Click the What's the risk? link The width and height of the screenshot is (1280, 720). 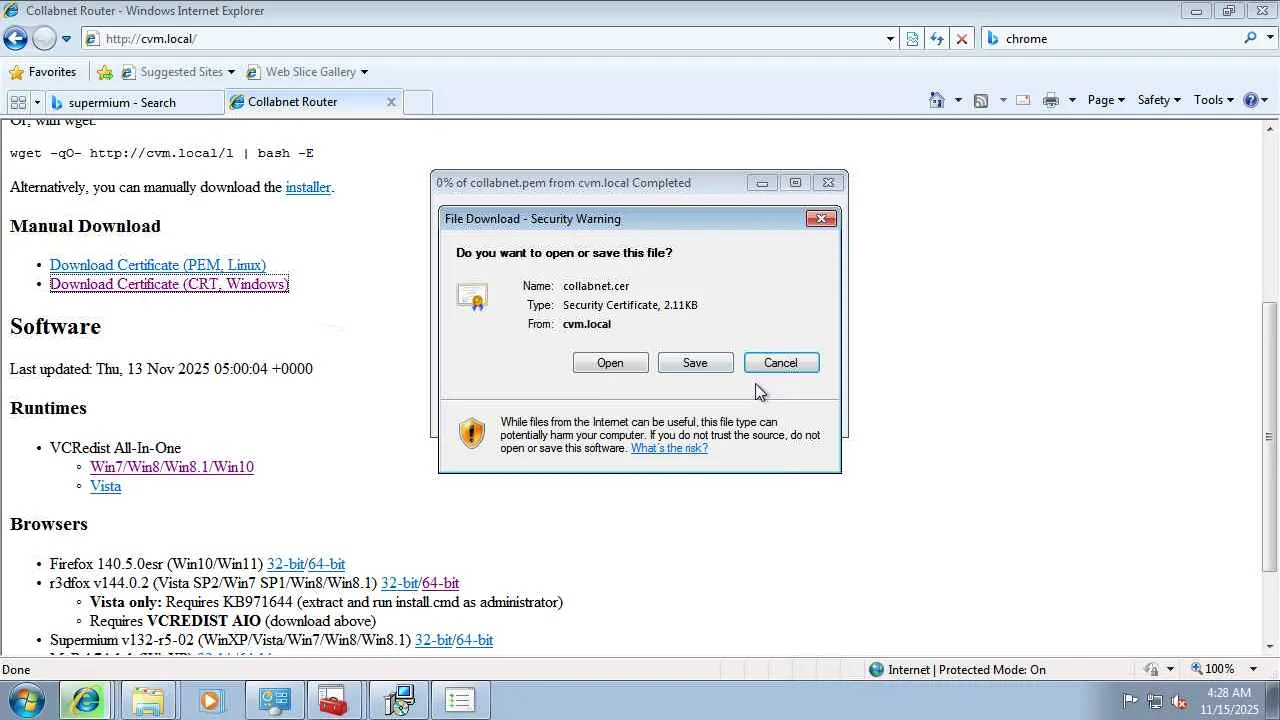point(669,448)
